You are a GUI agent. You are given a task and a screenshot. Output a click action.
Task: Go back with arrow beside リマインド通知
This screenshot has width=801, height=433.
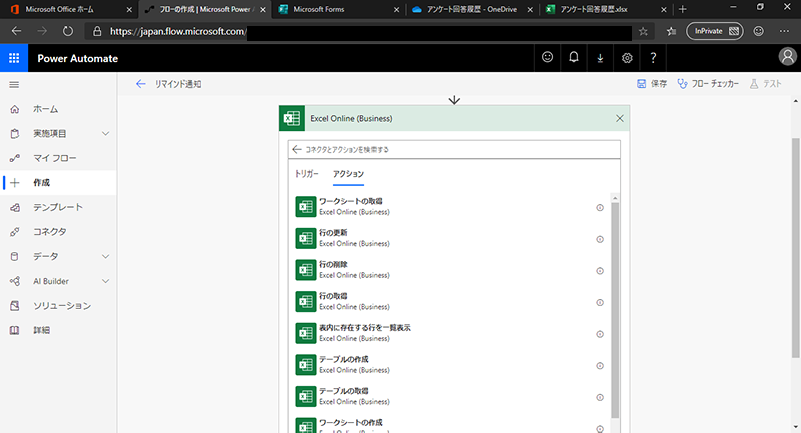140,84
